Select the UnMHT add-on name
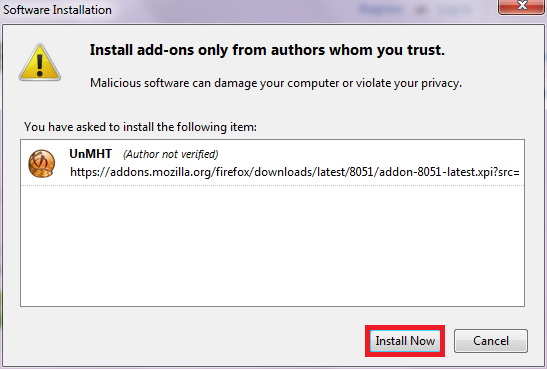 (x=90, y=154)
